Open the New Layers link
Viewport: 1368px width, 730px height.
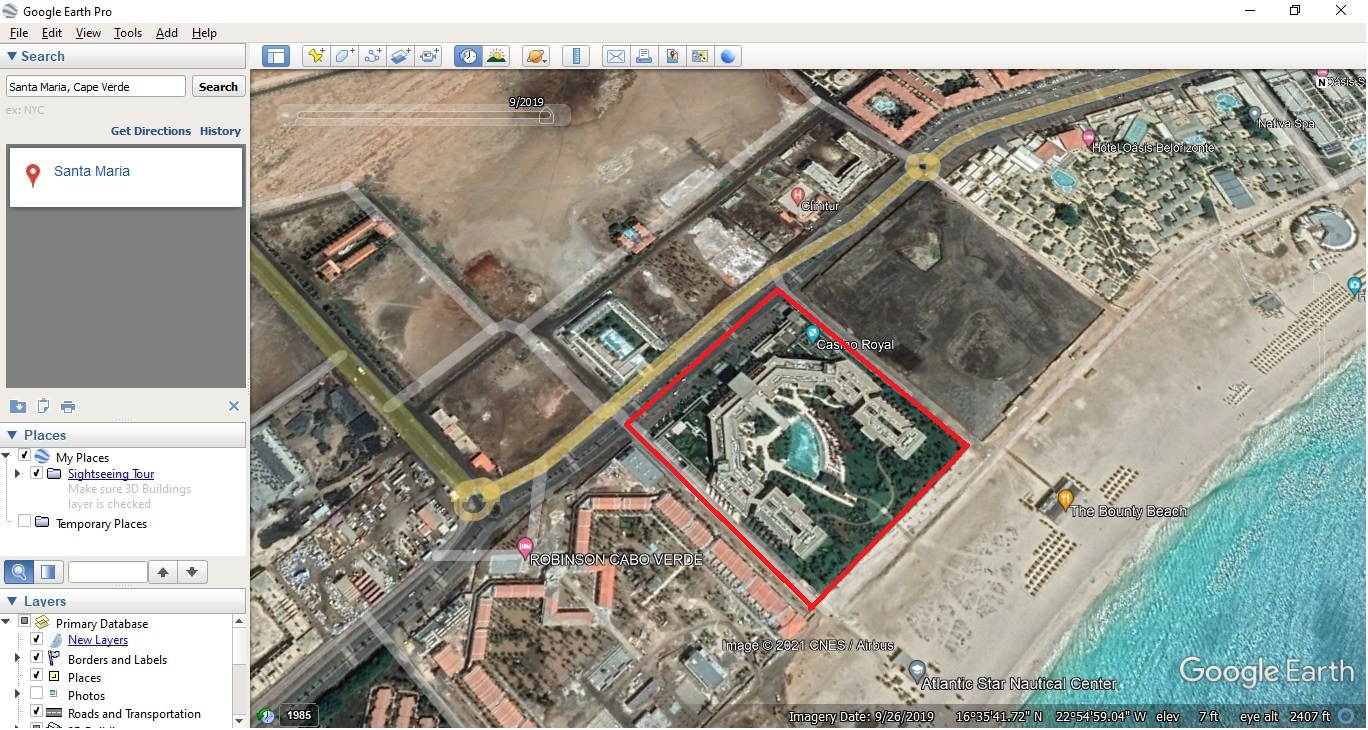click(98, 640)
